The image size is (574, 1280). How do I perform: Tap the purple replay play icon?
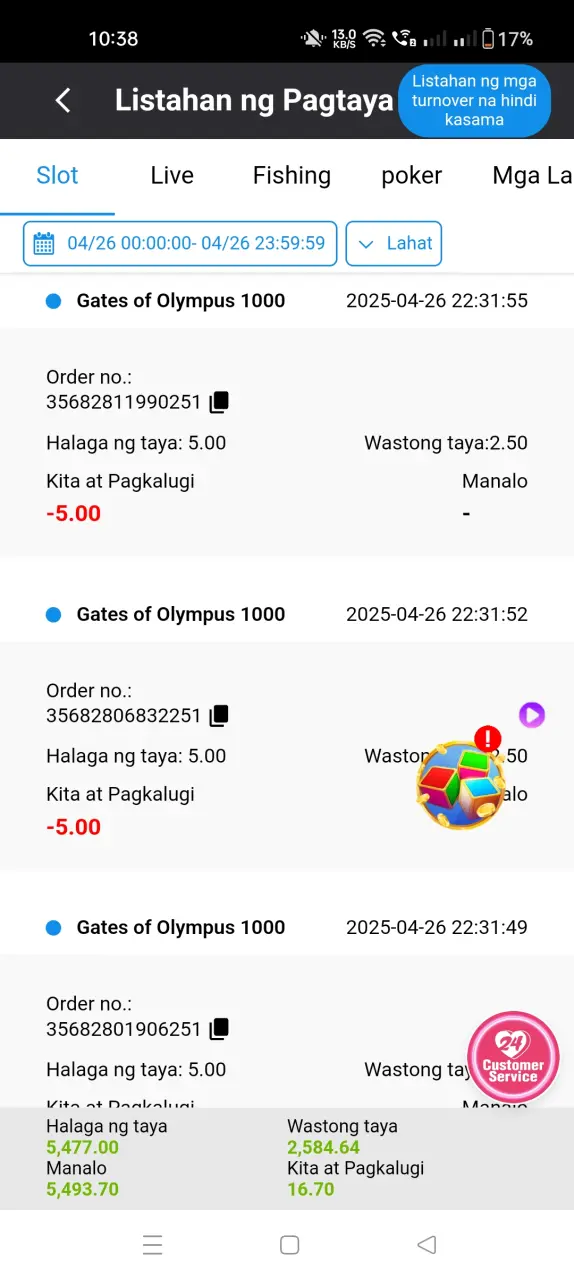tap(532, 714)
